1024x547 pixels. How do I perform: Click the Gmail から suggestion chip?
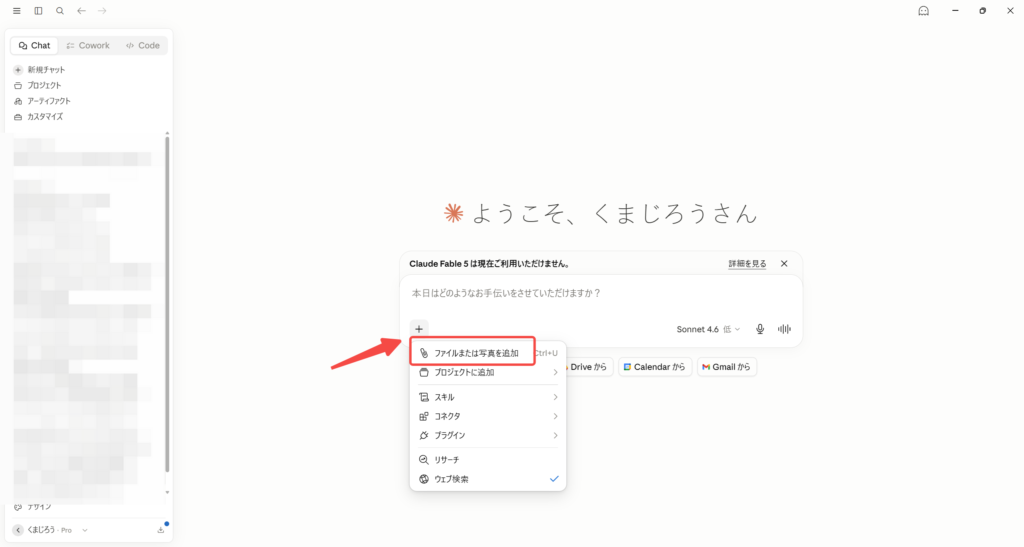coord(726,367)
